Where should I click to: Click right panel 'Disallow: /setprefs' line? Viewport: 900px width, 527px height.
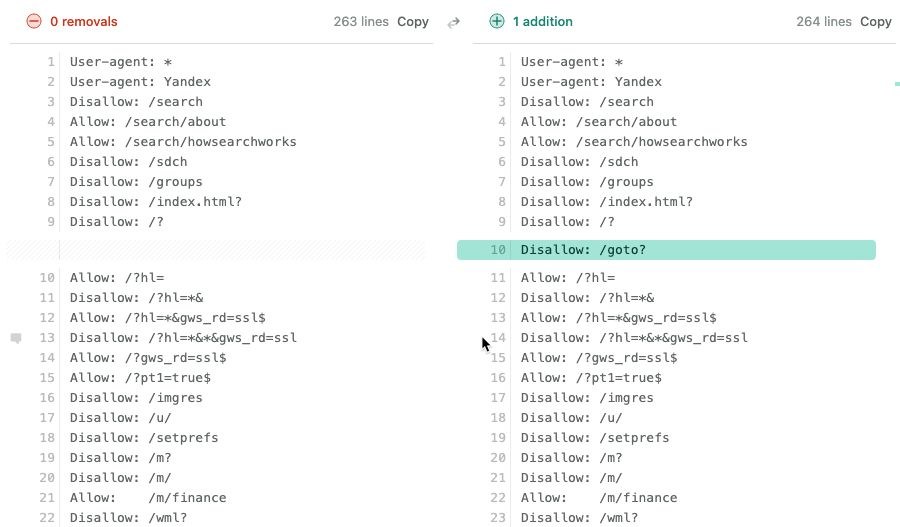(595, 438)
